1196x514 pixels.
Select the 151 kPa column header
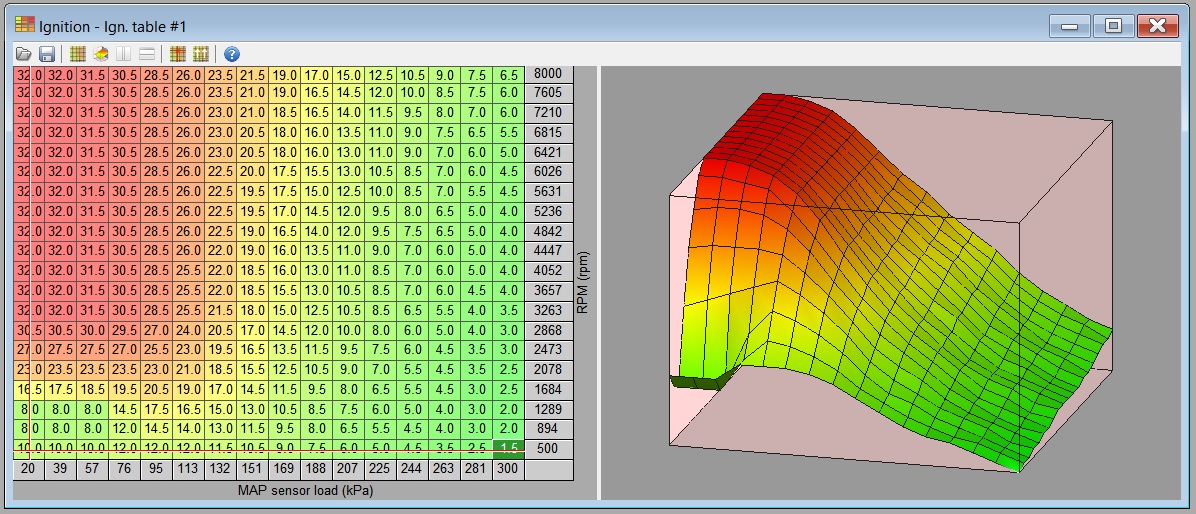click(253, 469)
